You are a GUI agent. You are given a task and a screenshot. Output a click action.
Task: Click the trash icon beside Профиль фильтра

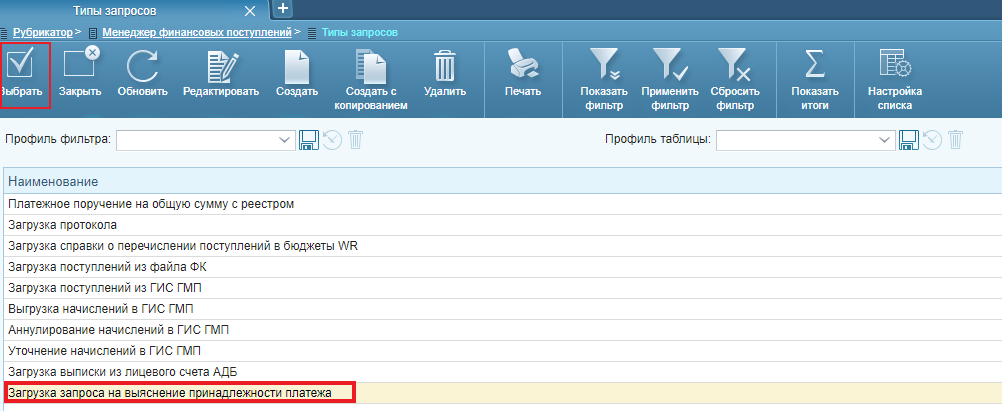pos(355,140)
